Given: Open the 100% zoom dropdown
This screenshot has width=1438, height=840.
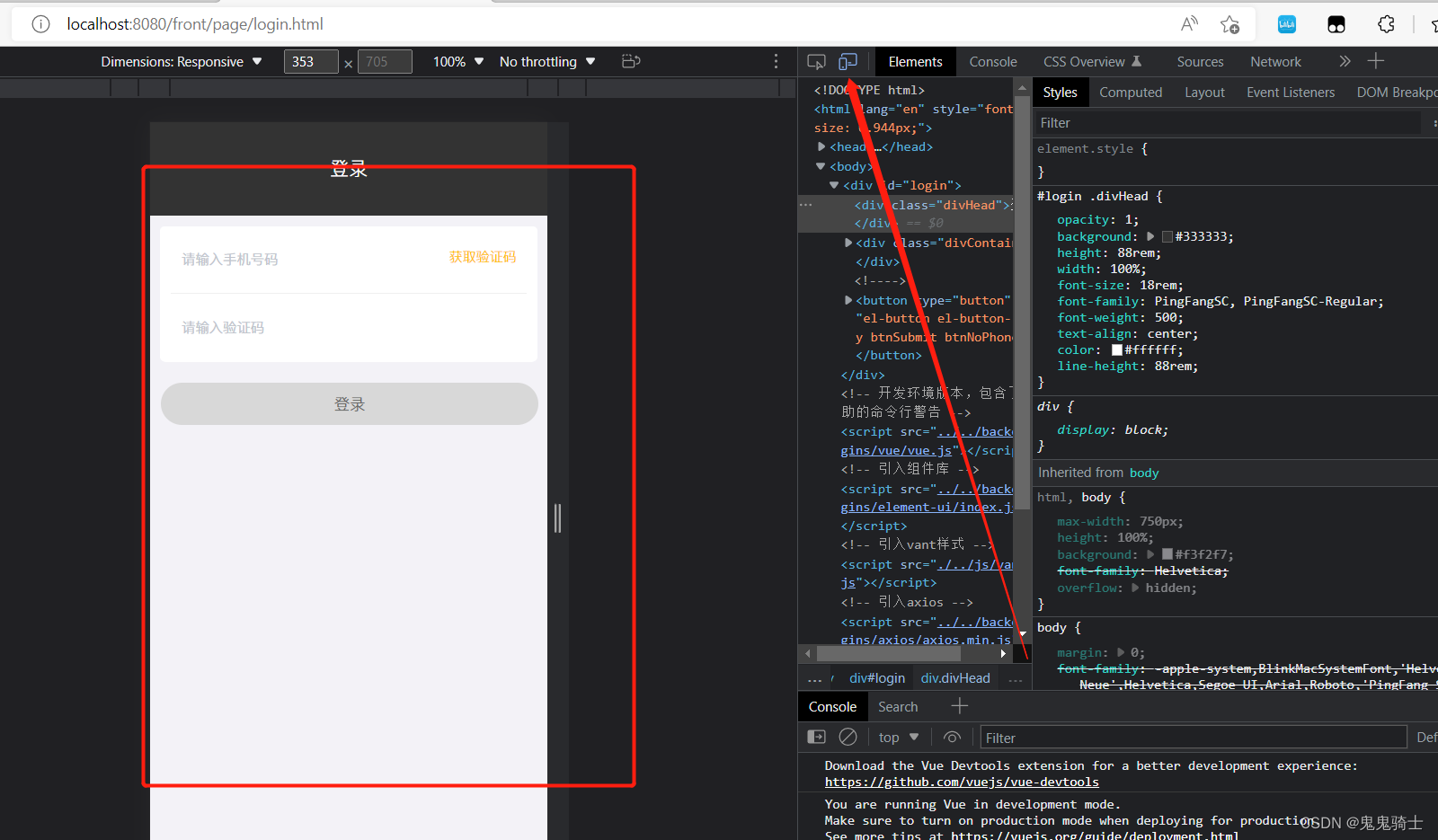Looking at the screenshot, I should [458, 61].
